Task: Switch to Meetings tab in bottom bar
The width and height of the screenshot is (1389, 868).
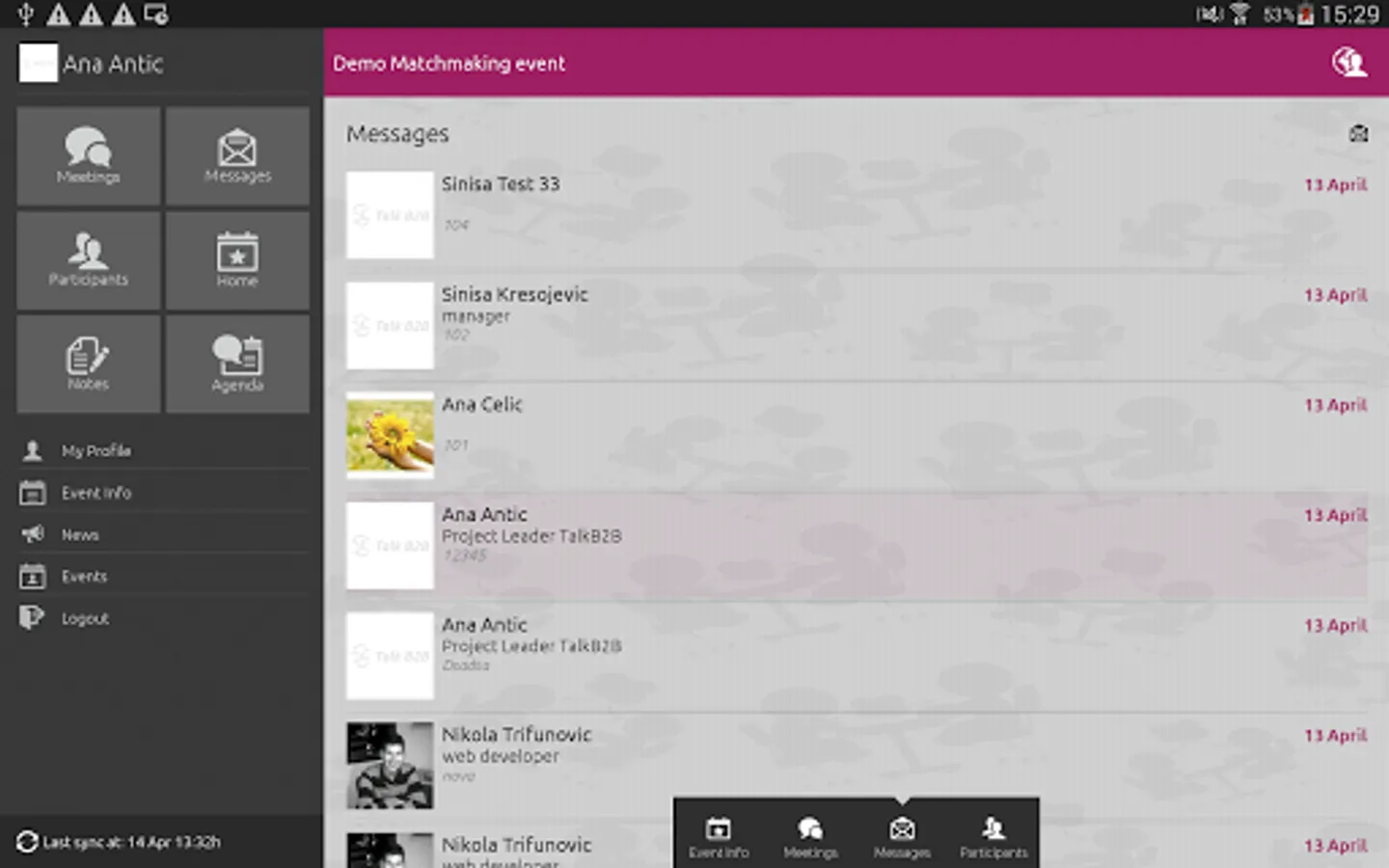Action: [x=810, y=837]
